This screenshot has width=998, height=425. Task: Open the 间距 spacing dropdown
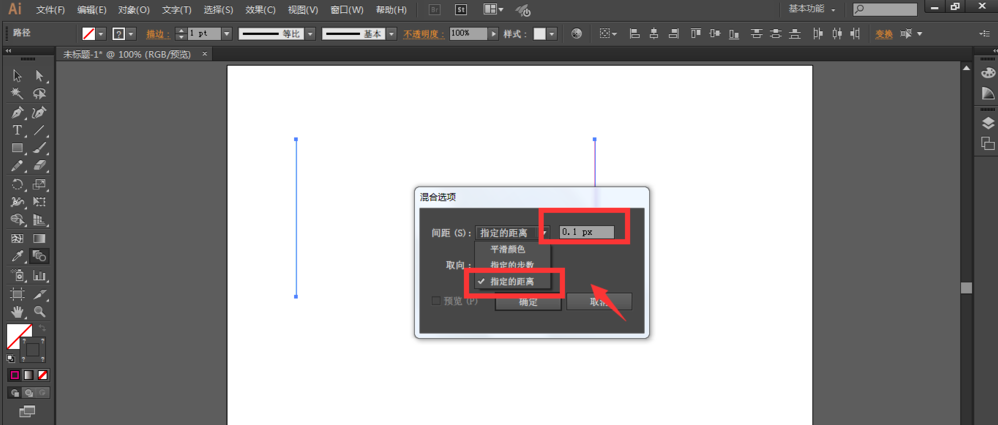click(544, 232)
